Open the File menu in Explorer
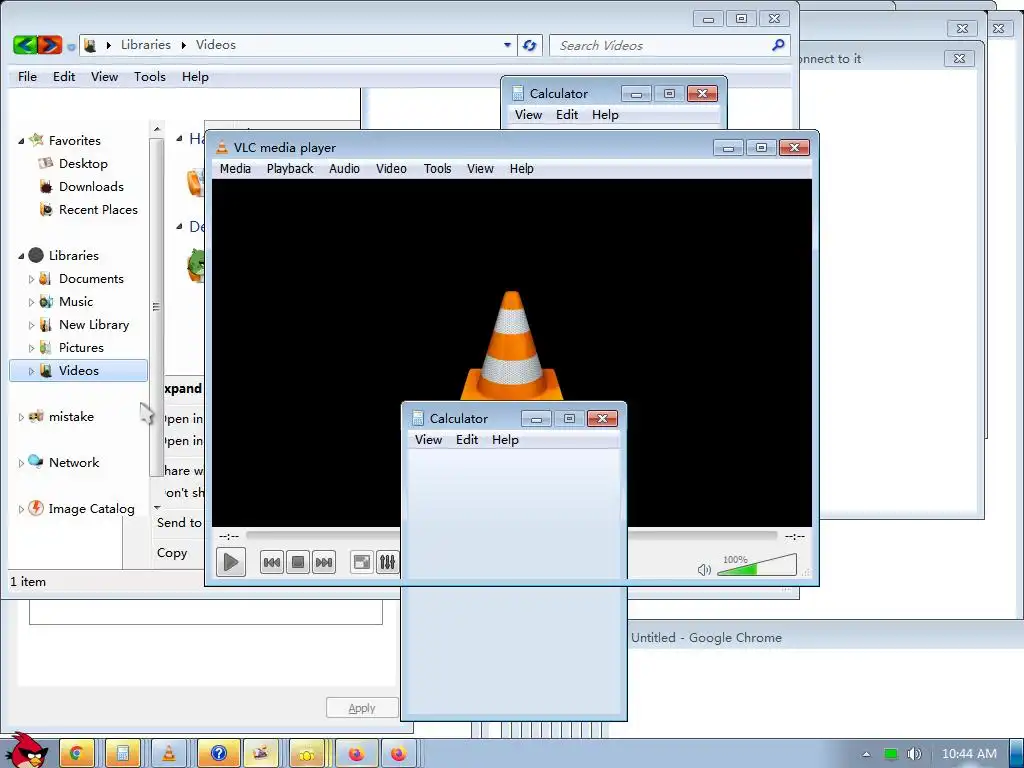The image size is (1024, 768). pyautogui.click(x=27, y=76)
